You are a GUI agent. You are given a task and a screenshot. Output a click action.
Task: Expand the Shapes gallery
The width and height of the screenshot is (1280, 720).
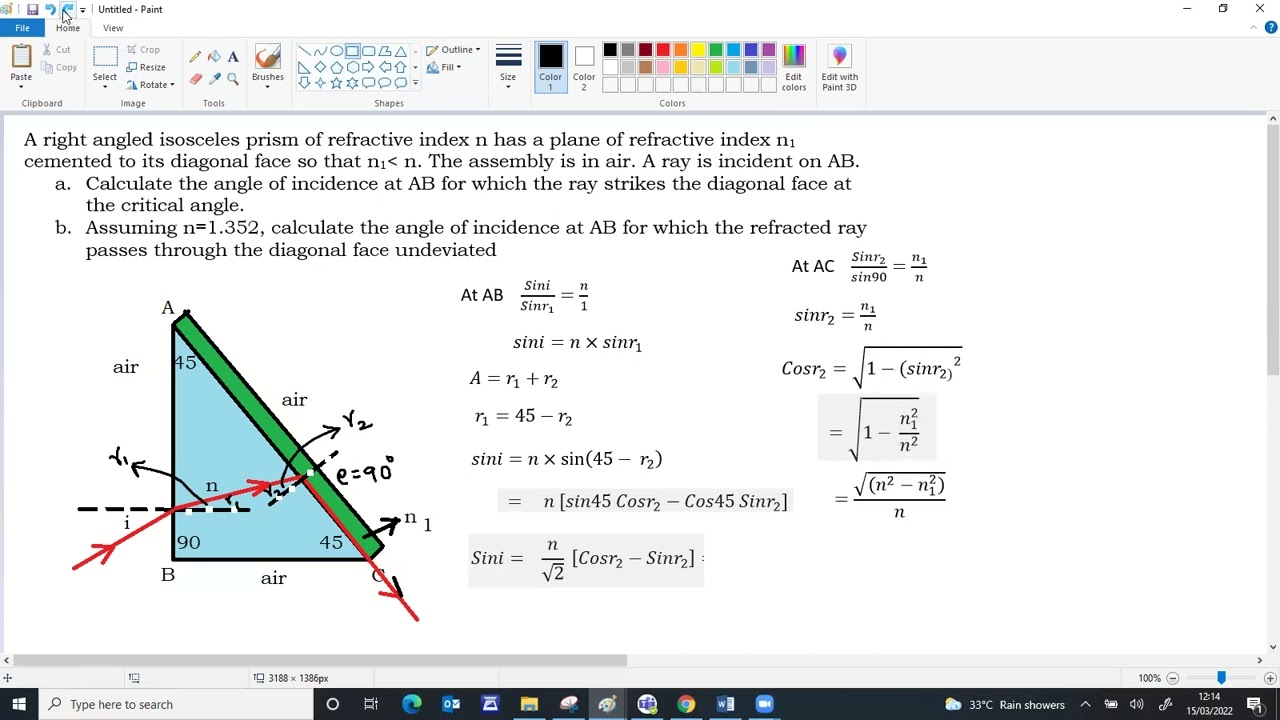(415, 83)
